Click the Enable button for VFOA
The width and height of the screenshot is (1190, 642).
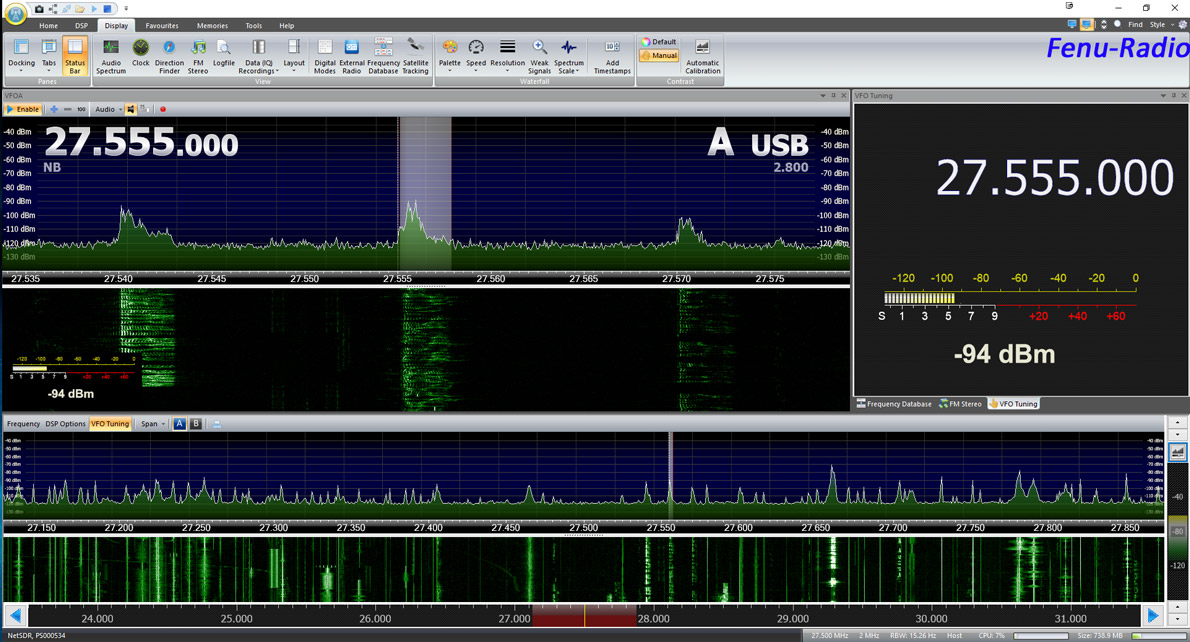(25, 108)
